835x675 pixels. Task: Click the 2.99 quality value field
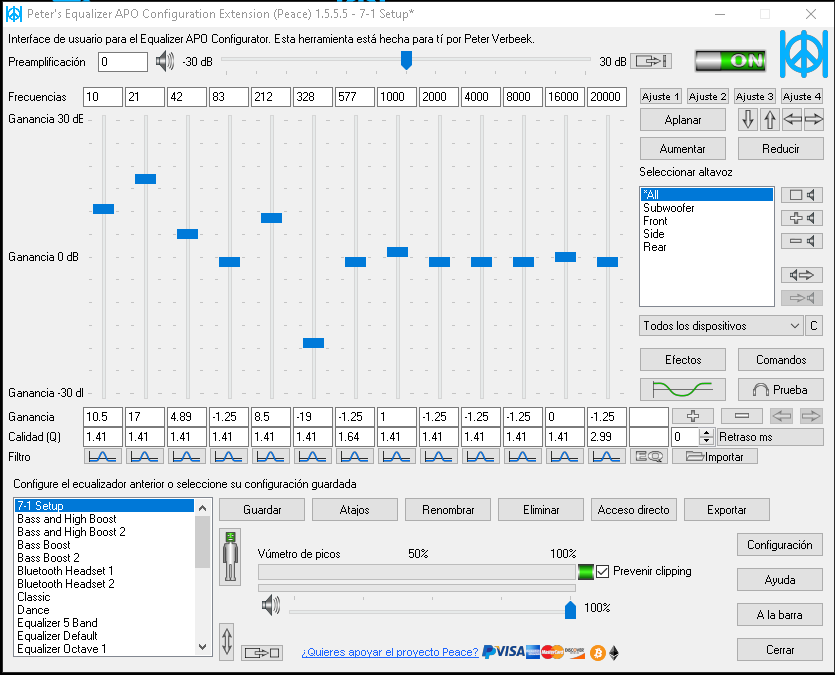point(607,437)
